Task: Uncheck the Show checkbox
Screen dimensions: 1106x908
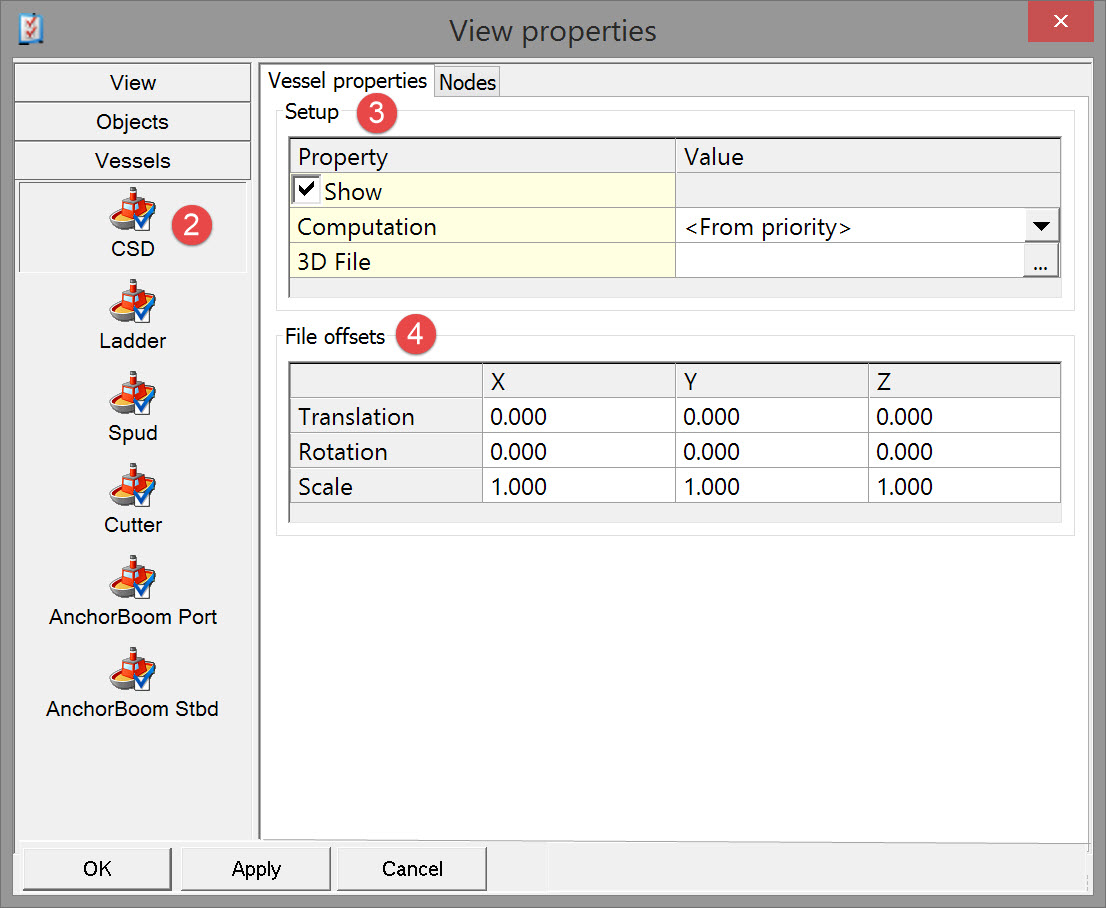Action: [x=308, y=190]
